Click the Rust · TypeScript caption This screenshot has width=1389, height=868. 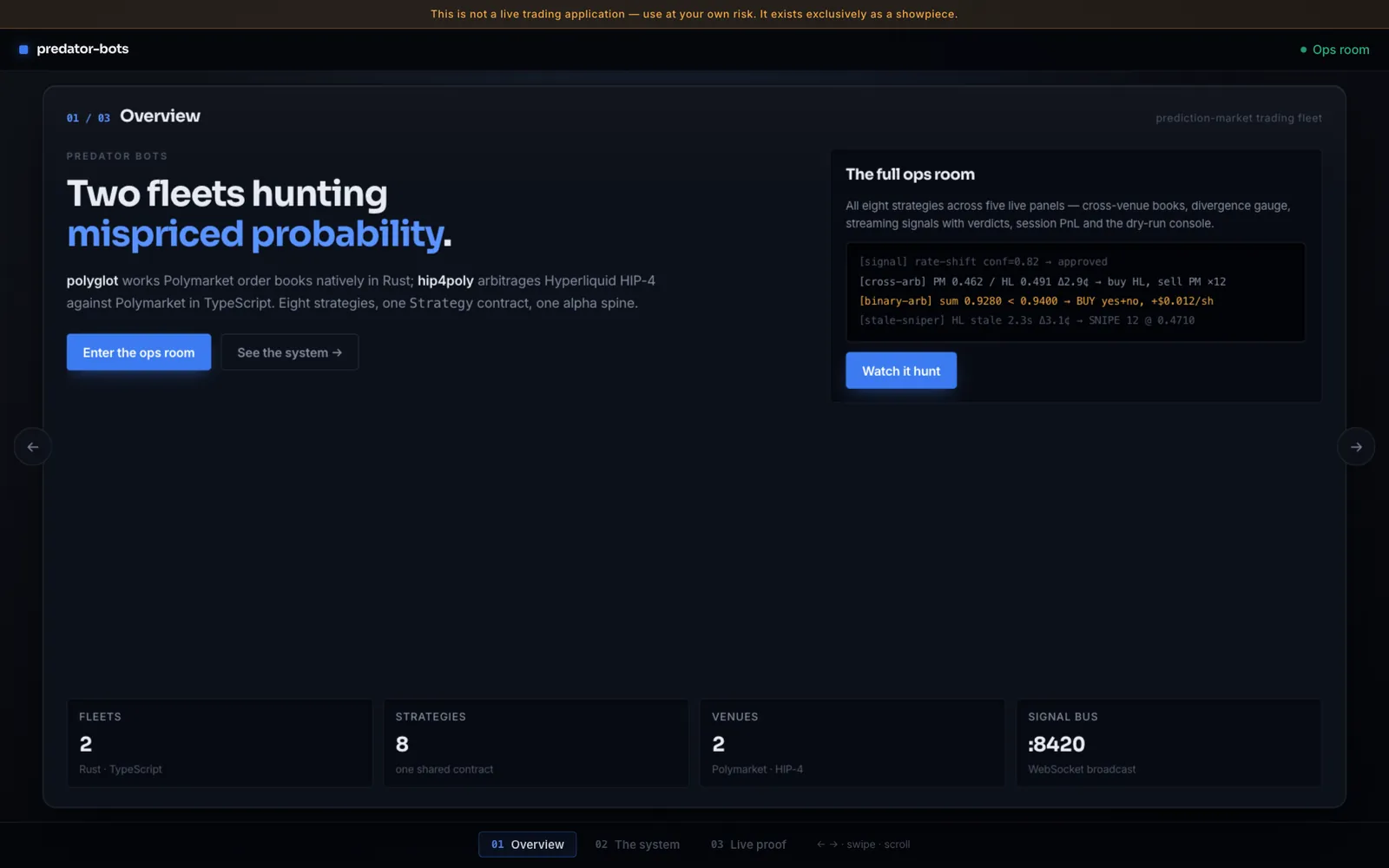click(120, 769)
